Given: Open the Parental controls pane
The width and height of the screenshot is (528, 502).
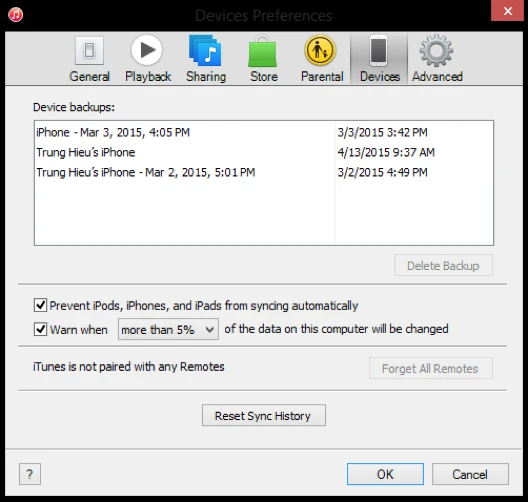Looking at the screenshot, I should click(322, 59).
